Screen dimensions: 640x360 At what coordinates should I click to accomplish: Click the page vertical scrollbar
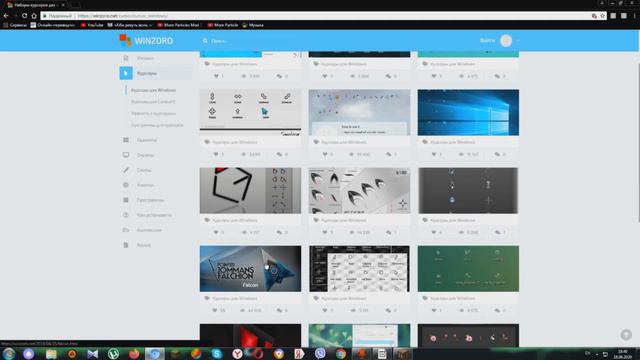(638, 143)
